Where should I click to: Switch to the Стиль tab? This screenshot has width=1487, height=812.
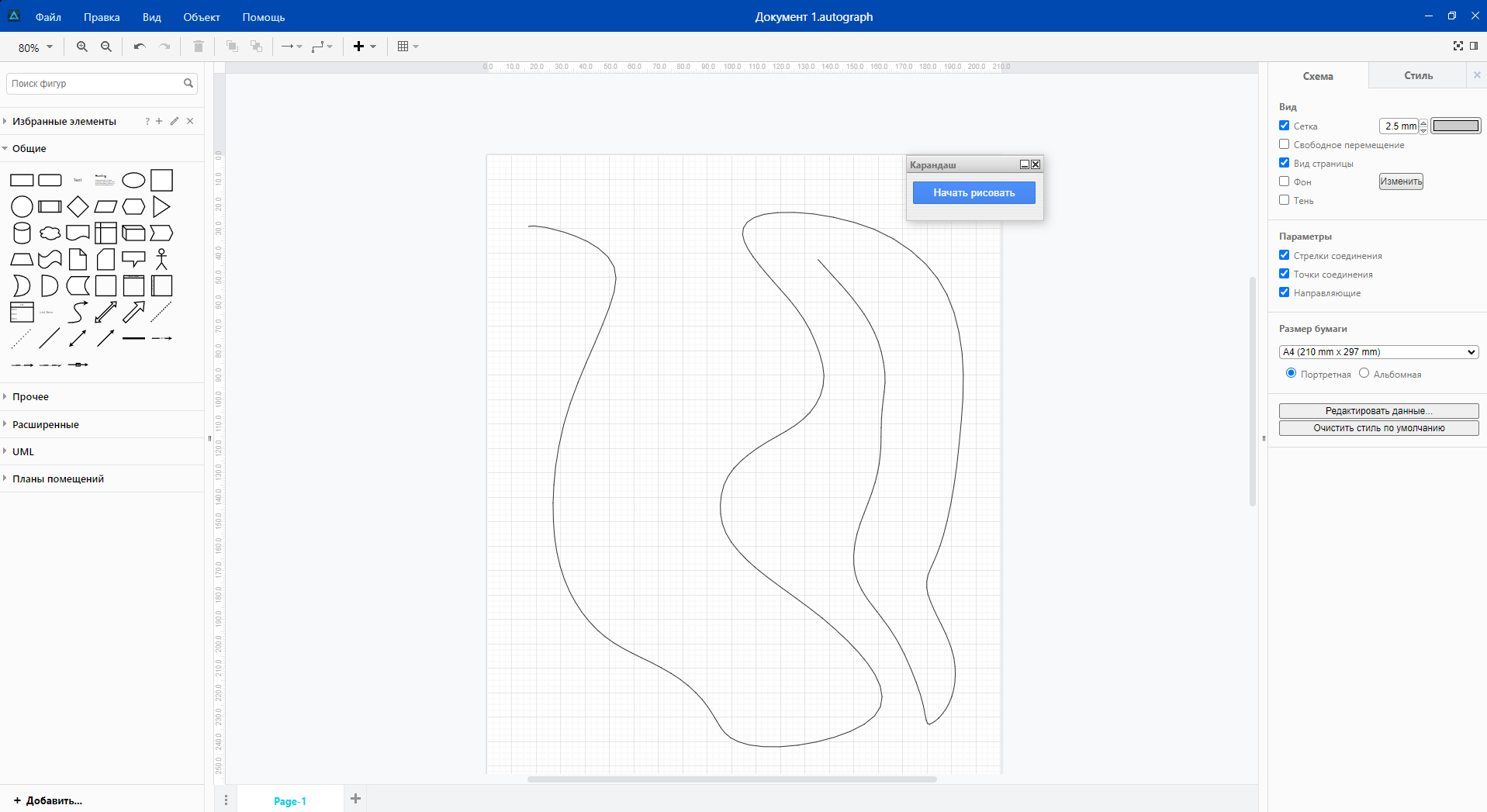pyautogui.click(x=1418, y=75)
